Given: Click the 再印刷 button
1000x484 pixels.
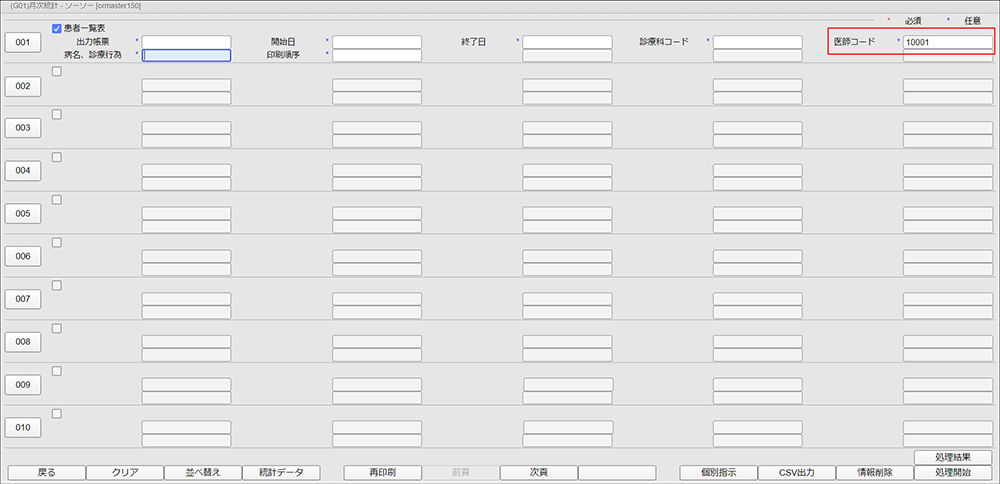Looking at the screenshot, I should [x=382, y=472].
